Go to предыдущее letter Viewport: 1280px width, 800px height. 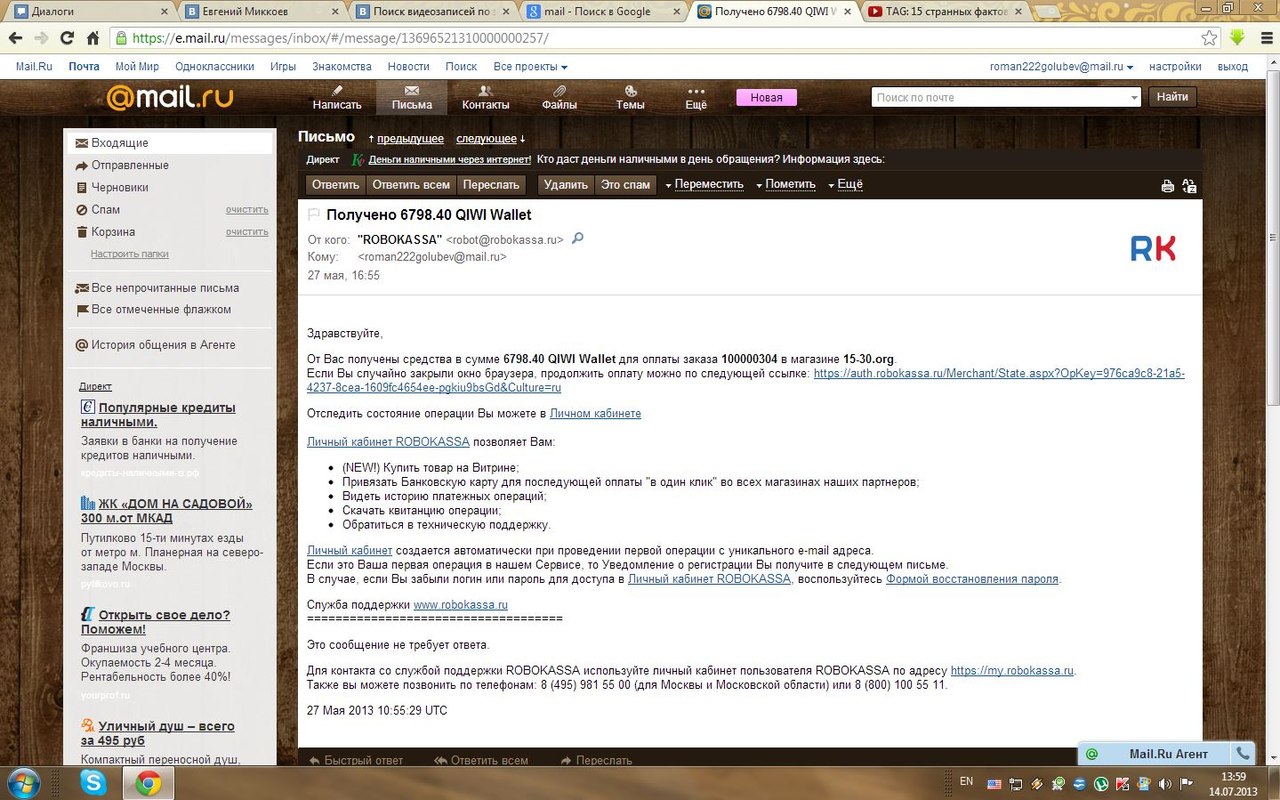(x=410, y=138)
